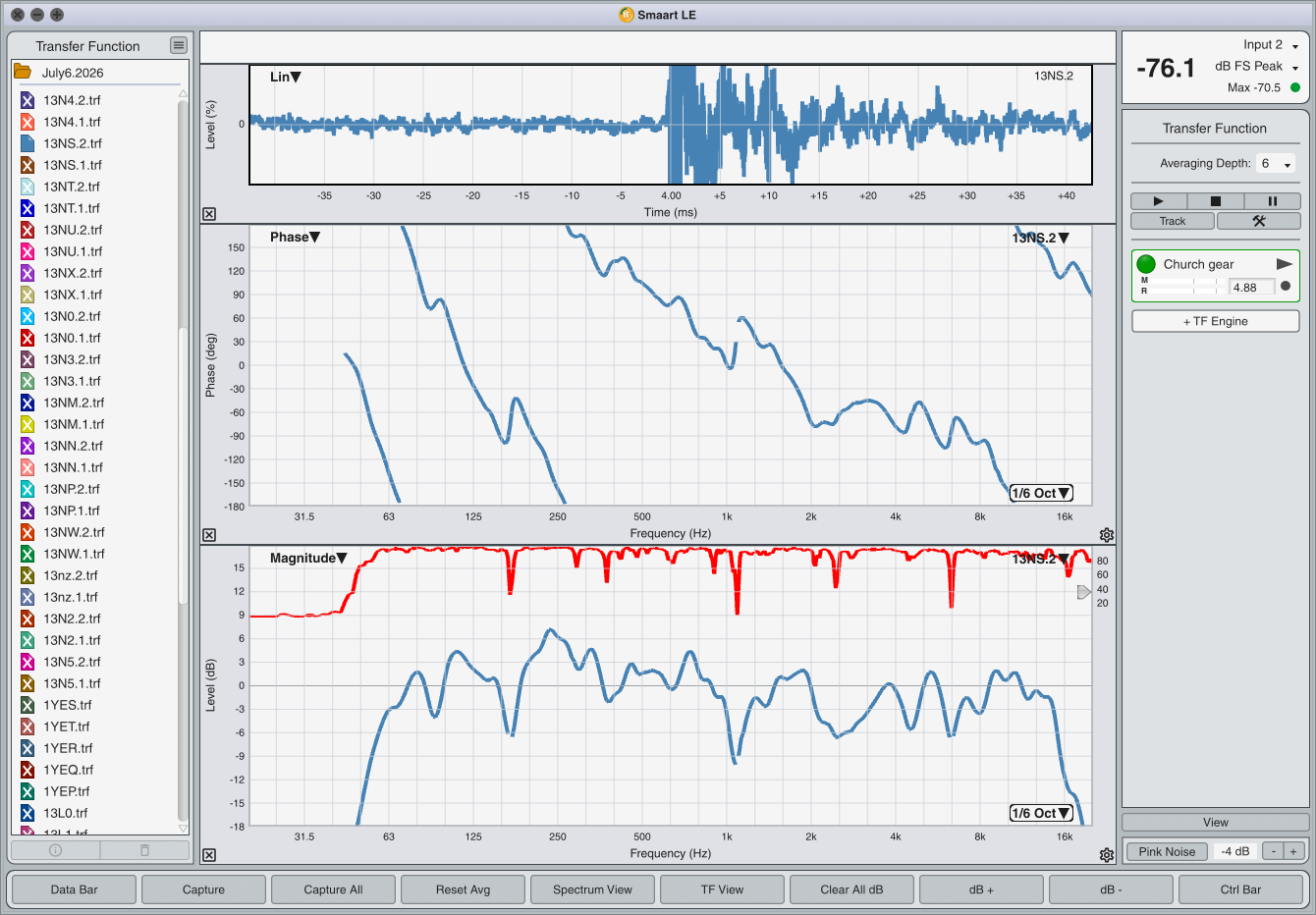Open the Transfer Function panel menu icon

[x=178, y=45]
